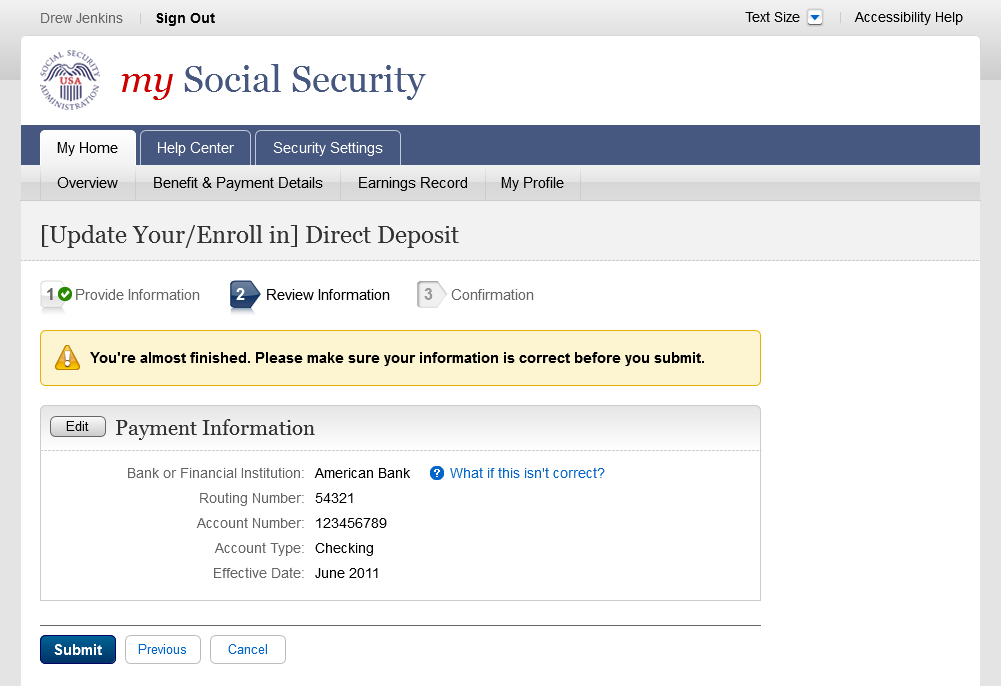
Task: Open the Accessibility Help link
Action: pos(908,18)
